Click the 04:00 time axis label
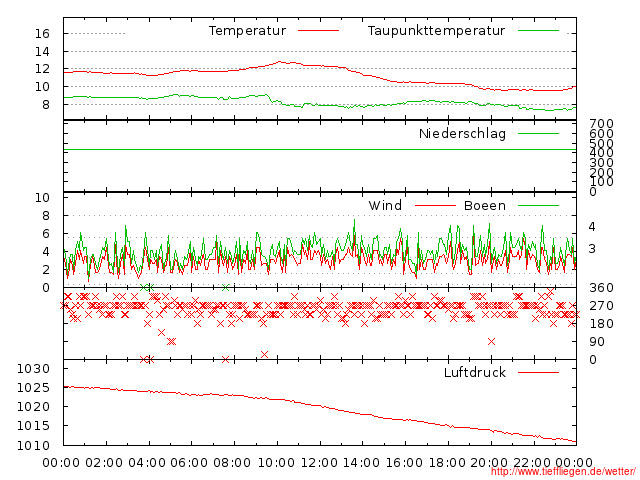 (x=147, y=463)
